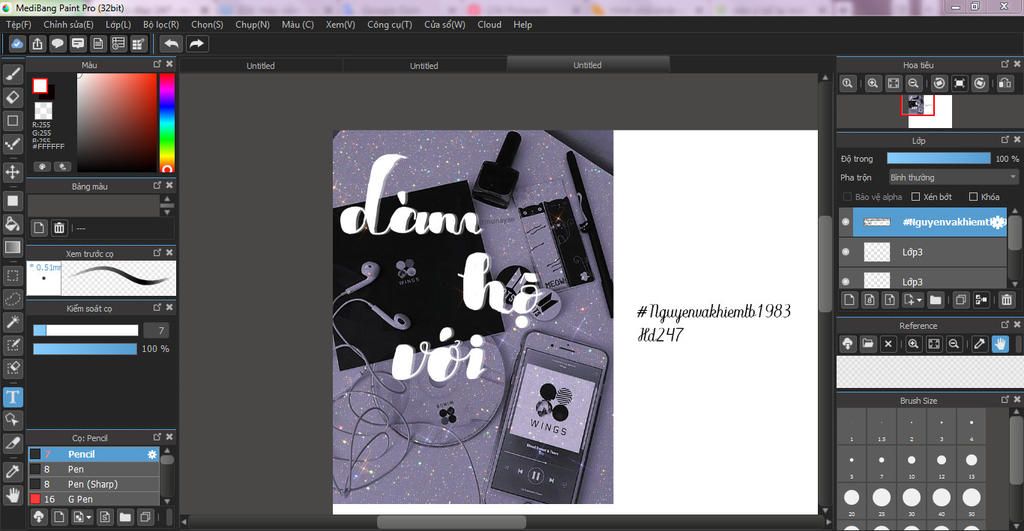The height and width of the screenshot is (531, 1024).
Task: Open reference image with folder icon
Action: point(868,344)
